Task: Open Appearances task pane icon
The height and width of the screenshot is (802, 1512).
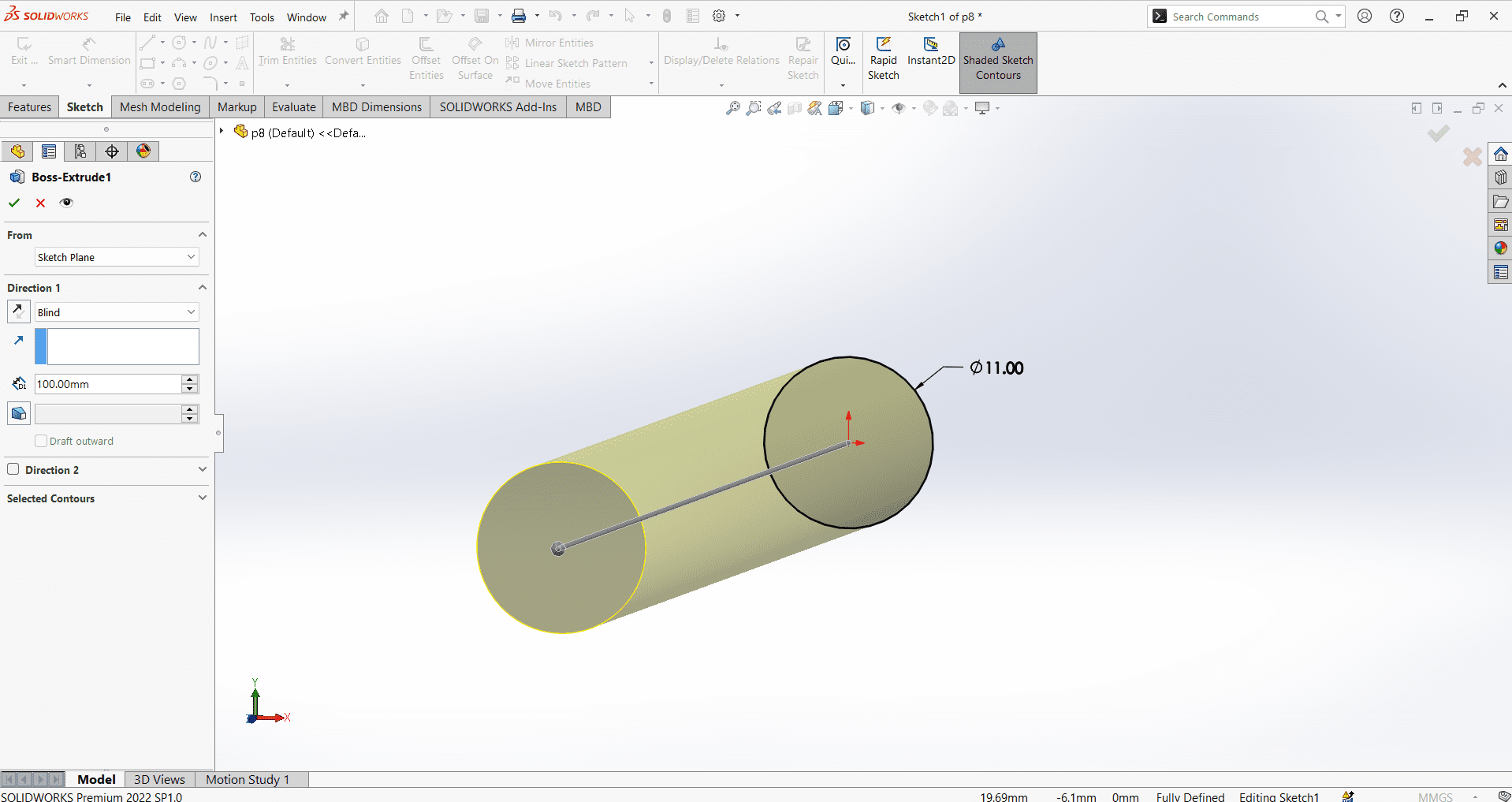Action: tap(1500, 248)
